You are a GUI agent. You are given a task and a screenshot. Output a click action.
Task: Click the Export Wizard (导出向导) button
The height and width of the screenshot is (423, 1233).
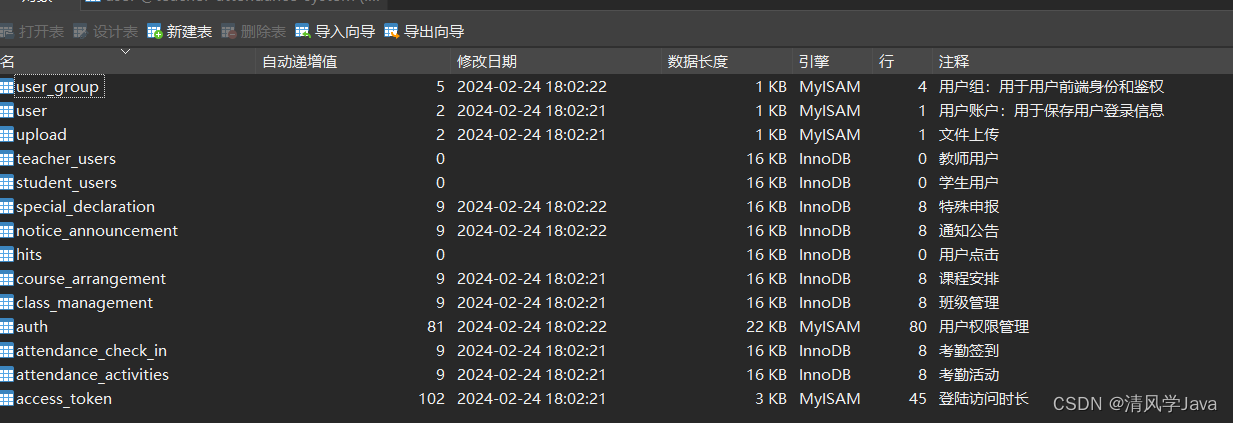tap(424, 32)
